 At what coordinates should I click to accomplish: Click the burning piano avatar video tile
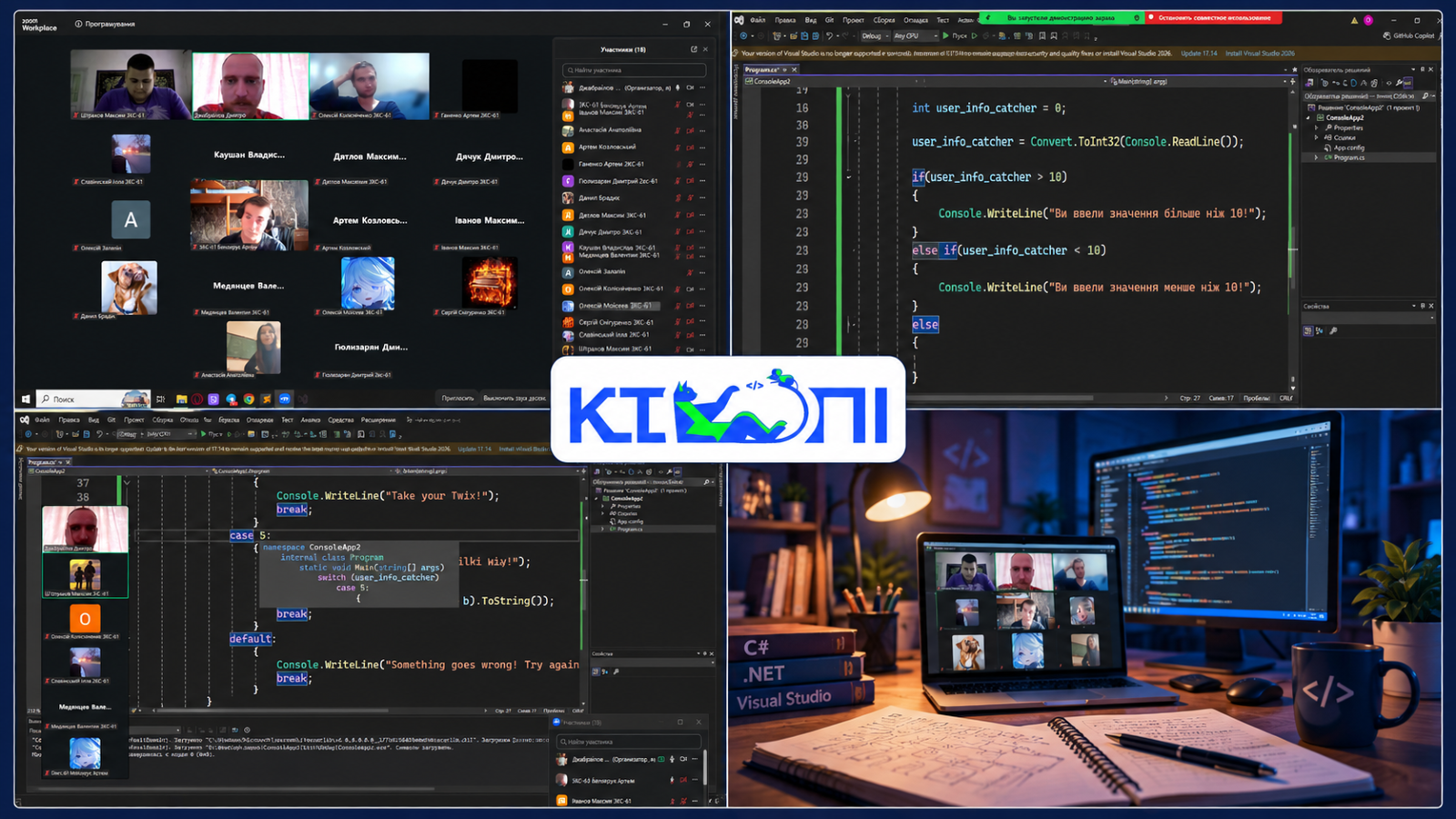coord(490,283)
